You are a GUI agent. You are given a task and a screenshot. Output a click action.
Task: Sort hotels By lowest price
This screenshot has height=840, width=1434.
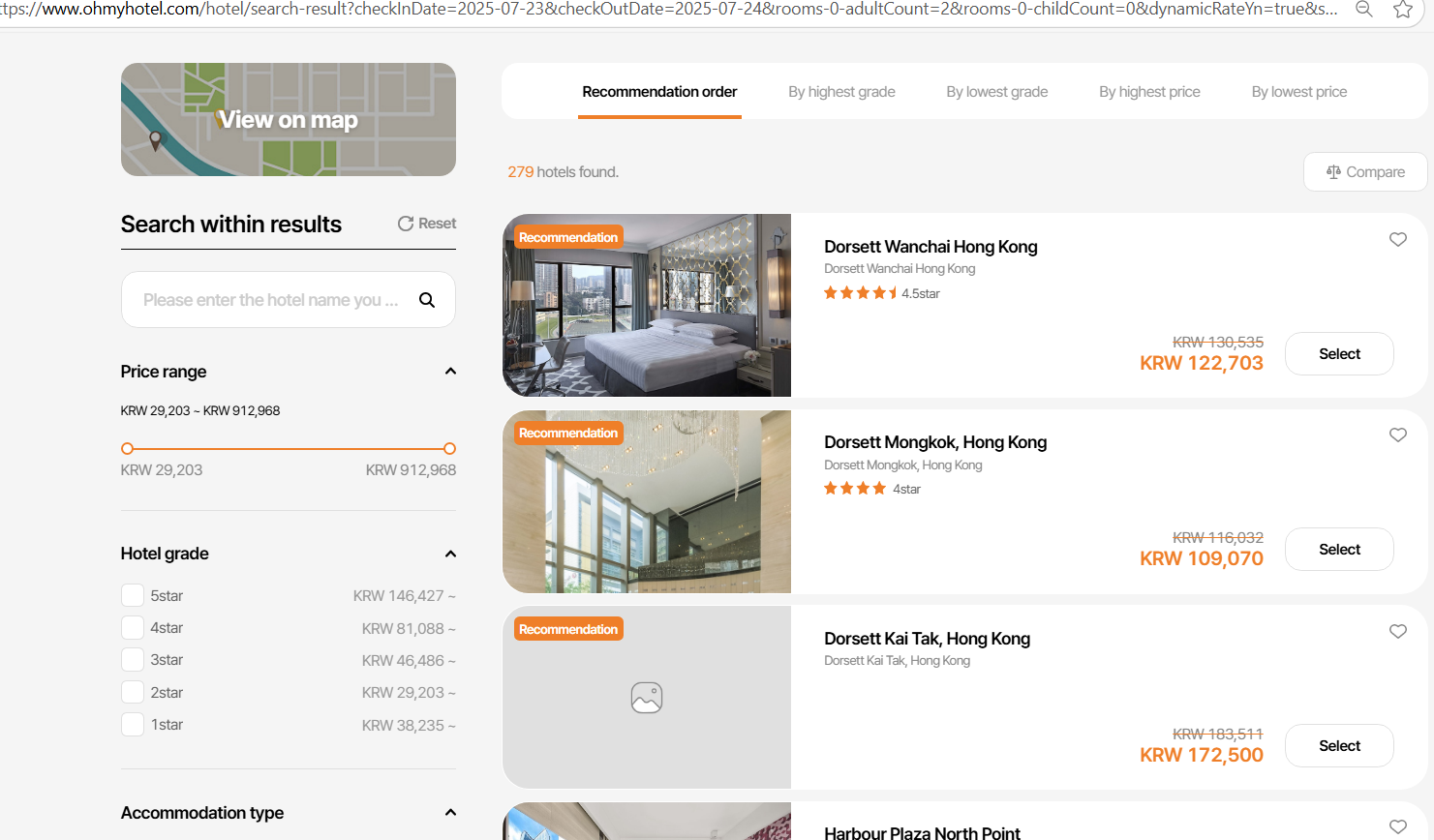point(1299,92)
